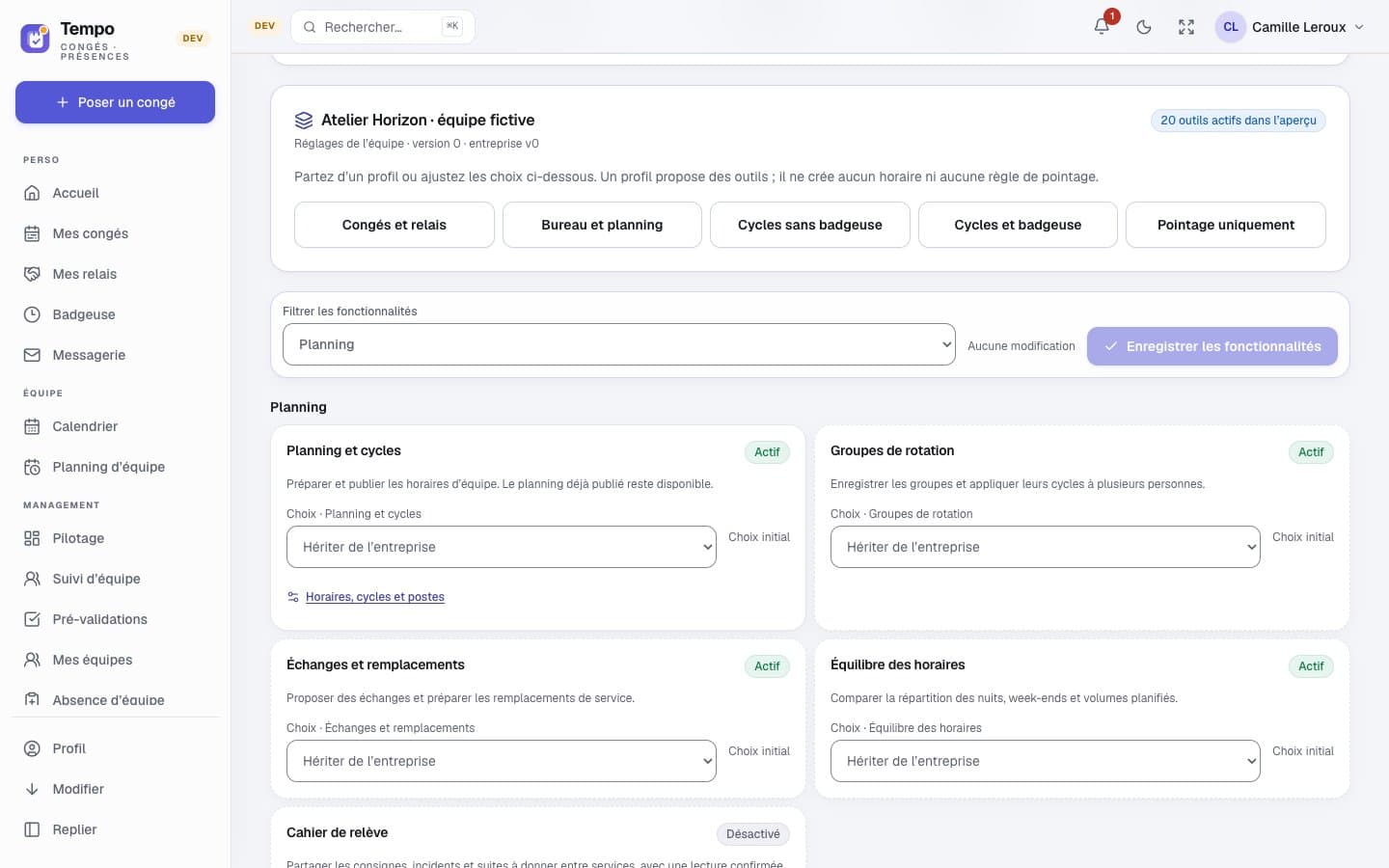
Task: Click the Suivi d'équipe people icon
Action: click(32, 579)
